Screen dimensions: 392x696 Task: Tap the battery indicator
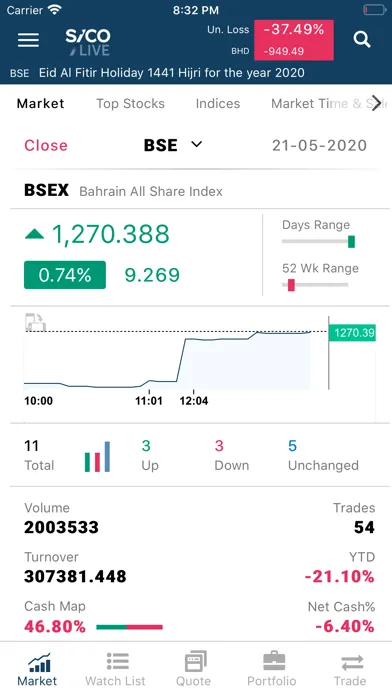(375, 10)
